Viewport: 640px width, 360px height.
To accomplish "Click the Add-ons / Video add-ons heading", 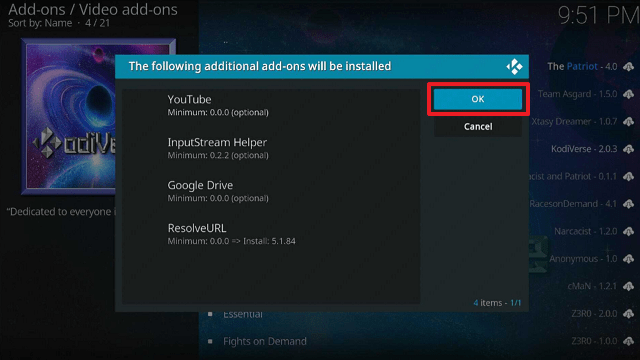I will 93,9.
